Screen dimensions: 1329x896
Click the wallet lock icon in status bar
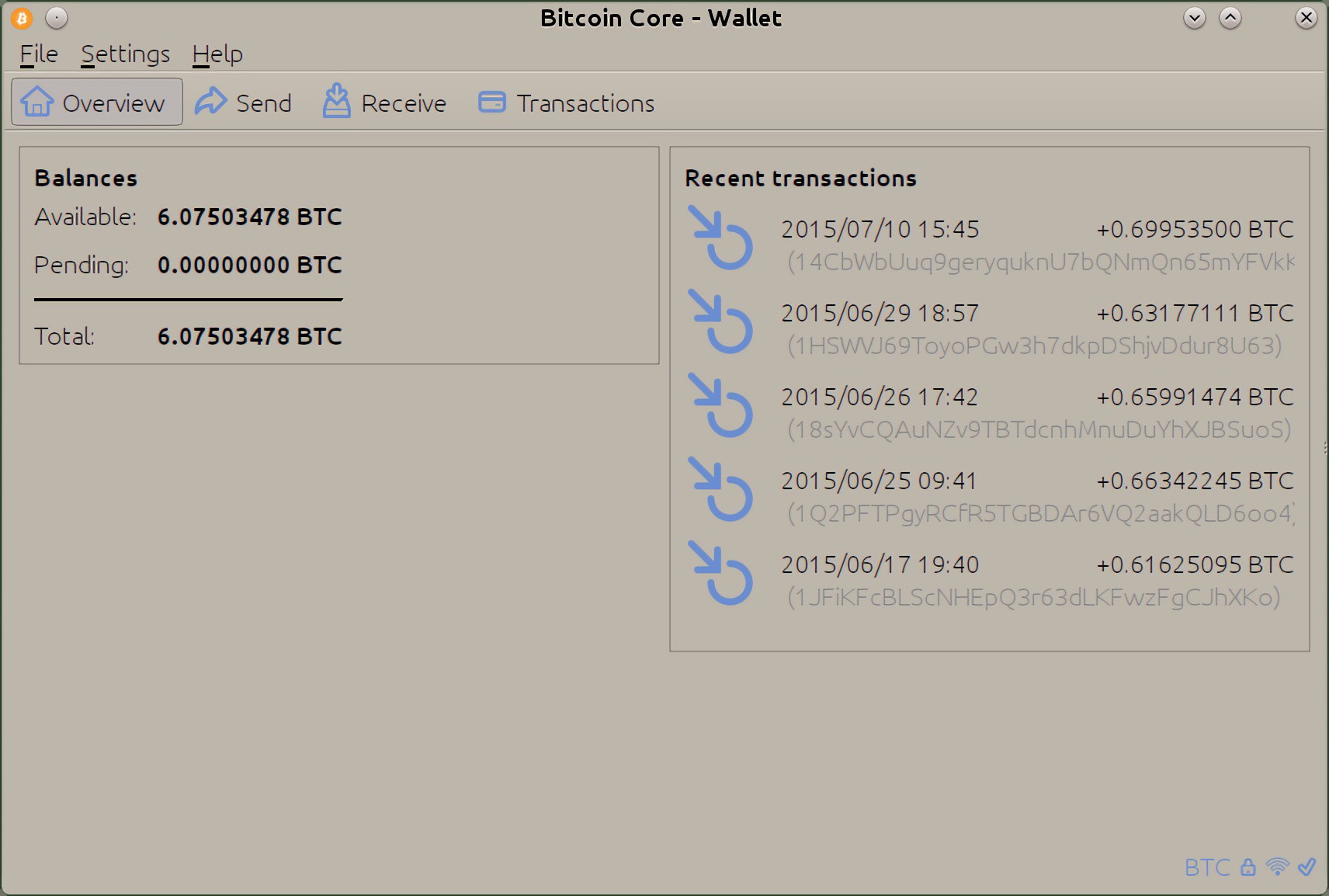[1247, 867]
